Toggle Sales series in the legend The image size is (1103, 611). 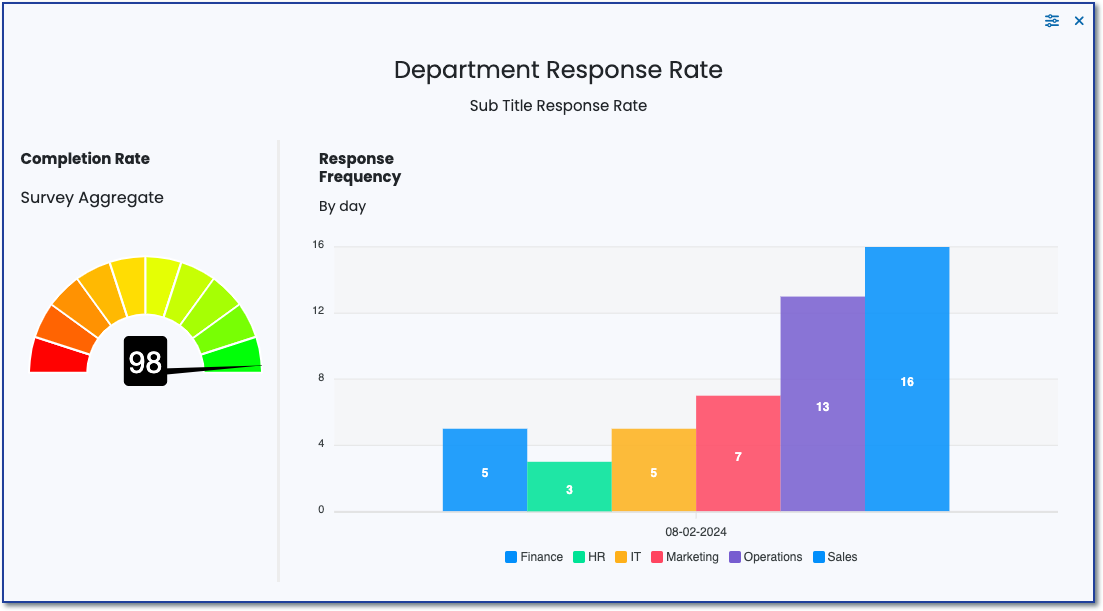click(835, 557)
